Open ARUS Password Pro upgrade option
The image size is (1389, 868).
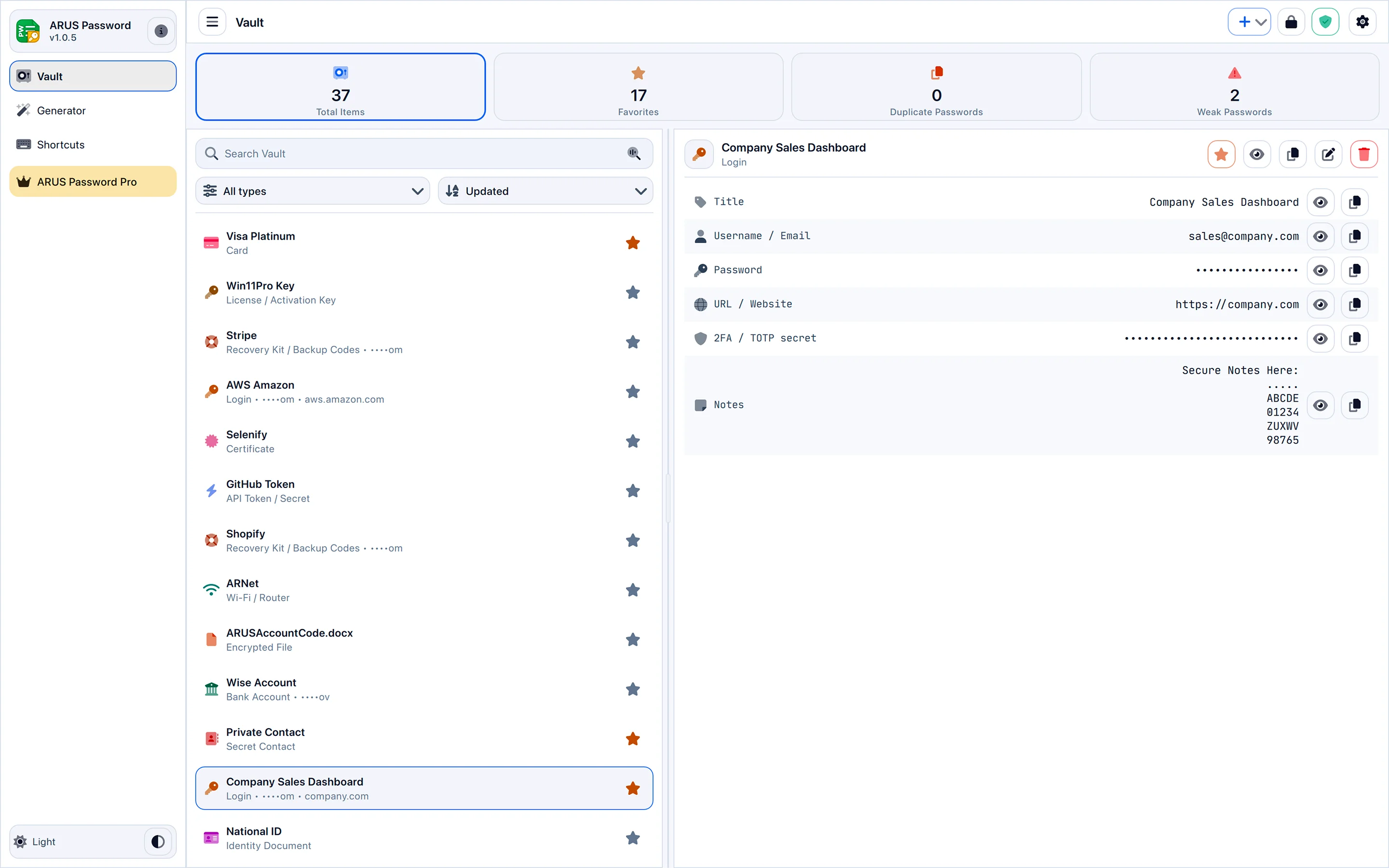[93, 181]
